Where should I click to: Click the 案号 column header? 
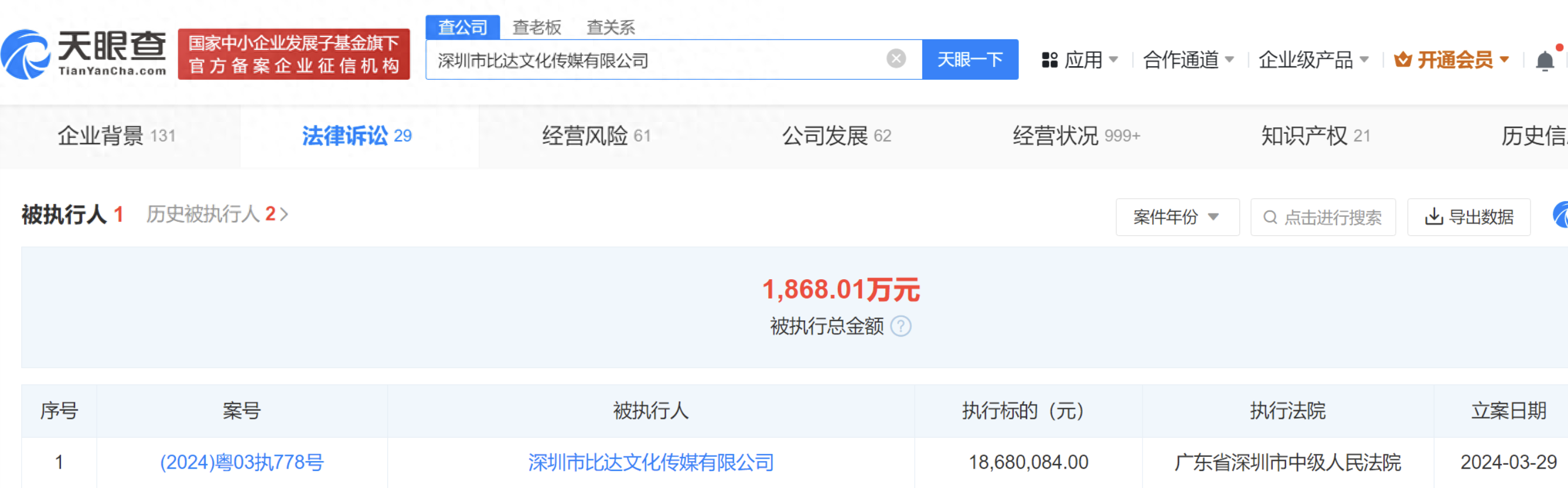pos(241,411)
